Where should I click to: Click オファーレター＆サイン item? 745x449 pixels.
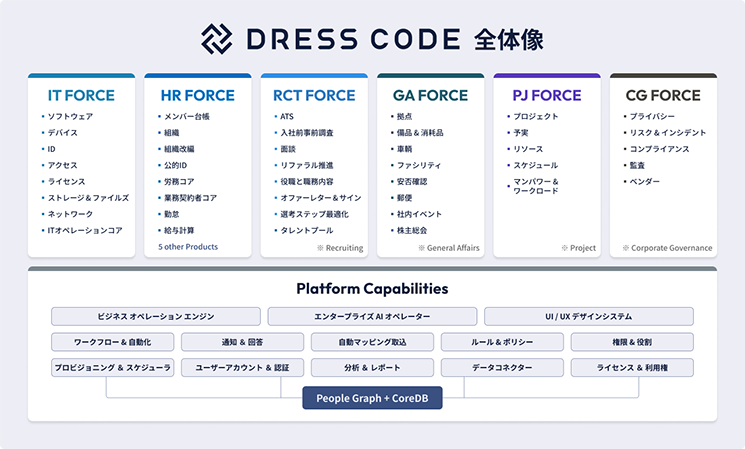321,198
